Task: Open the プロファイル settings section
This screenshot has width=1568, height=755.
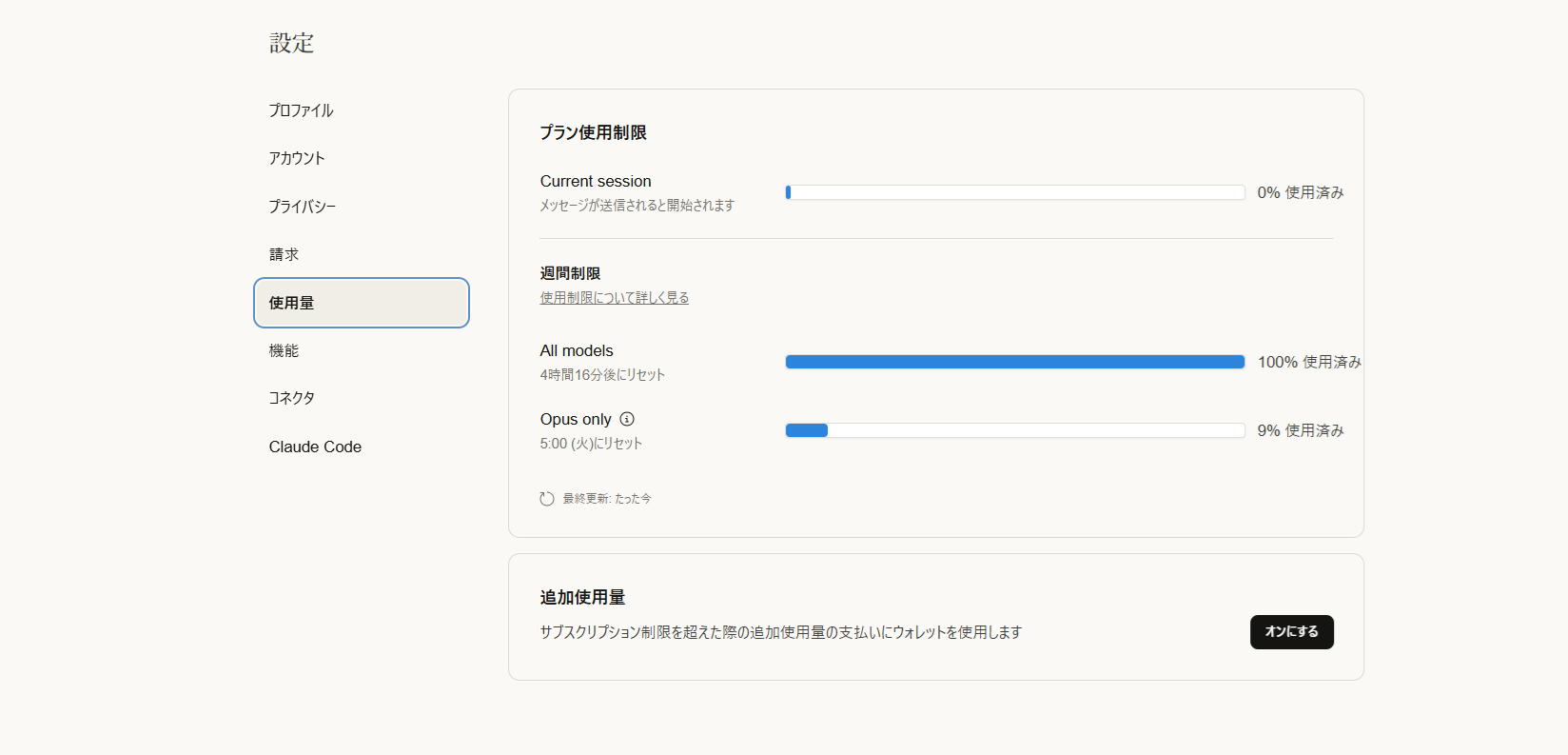Action: pyautogui.click(x=301, y=110)
